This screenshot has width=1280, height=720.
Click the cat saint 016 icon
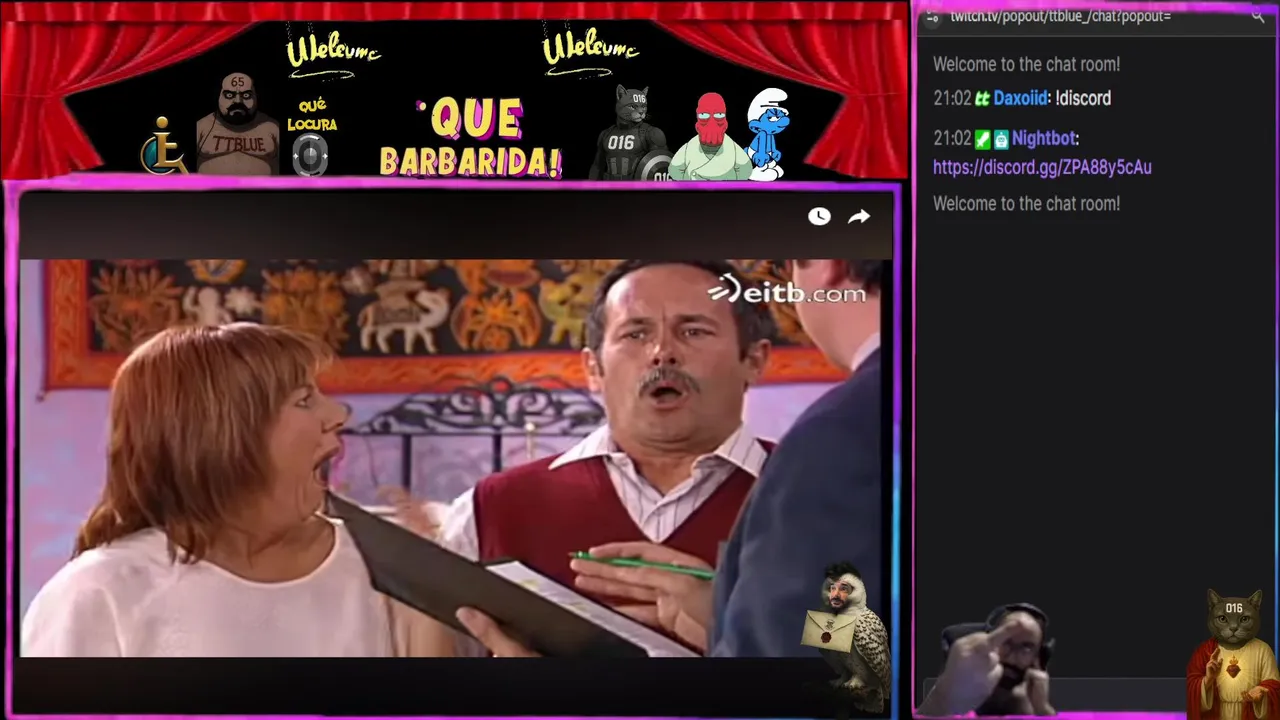(1232, 655)
